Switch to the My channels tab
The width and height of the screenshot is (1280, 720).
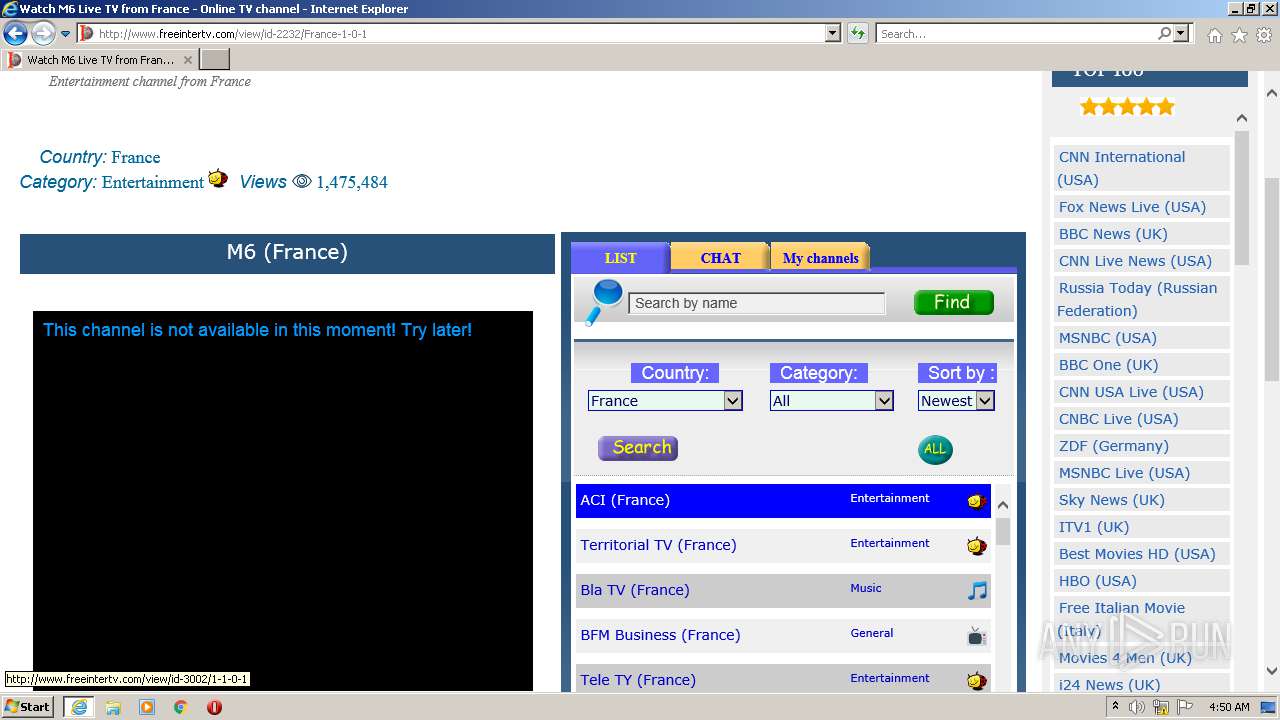click(x=820, y=258)
